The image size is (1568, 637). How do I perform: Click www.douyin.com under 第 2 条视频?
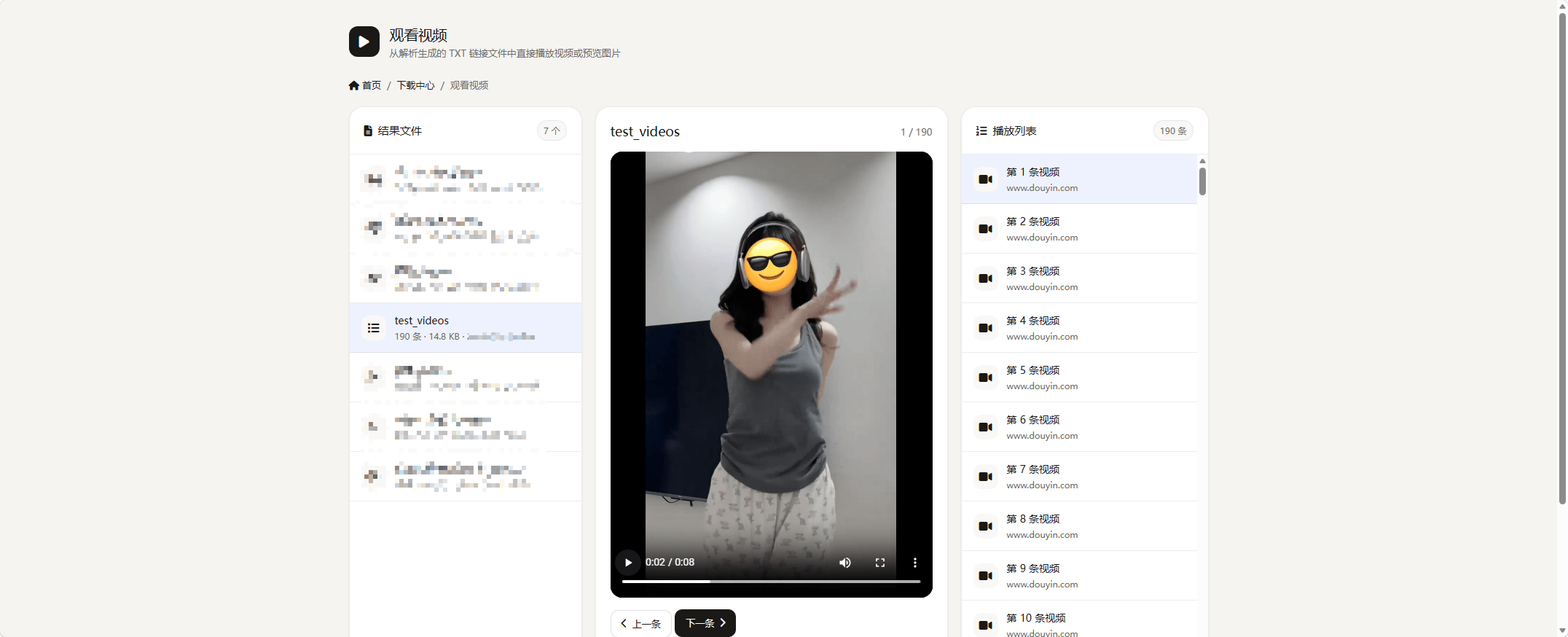point(1042,238)
